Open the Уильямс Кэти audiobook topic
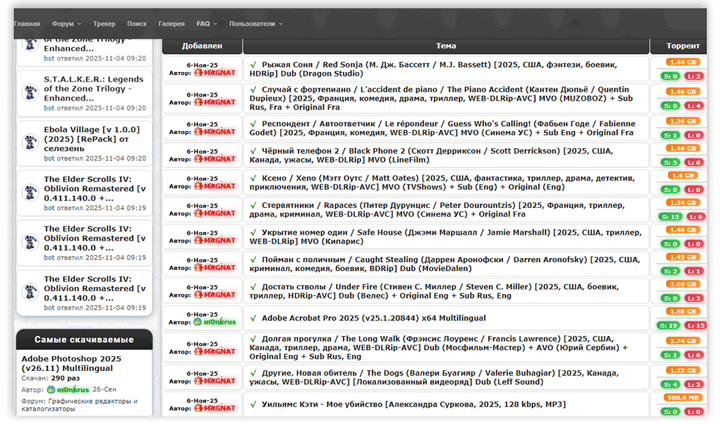 tap(413, 404)
